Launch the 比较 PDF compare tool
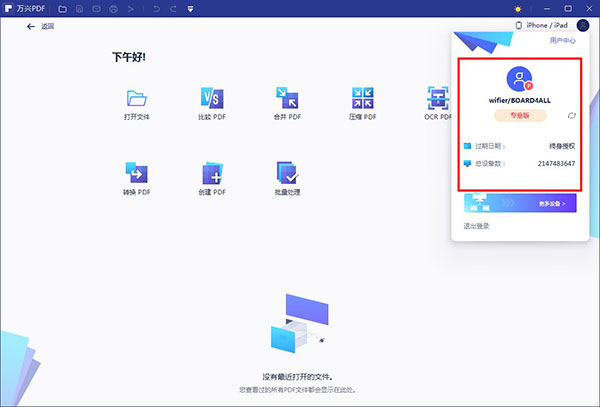The image size is (600, 407). [x=212, y=98]
